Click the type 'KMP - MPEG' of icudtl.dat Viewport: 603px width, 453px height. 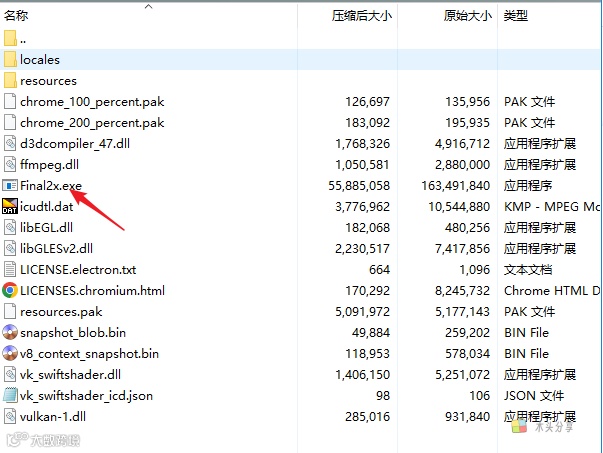[x=552, y=207]
